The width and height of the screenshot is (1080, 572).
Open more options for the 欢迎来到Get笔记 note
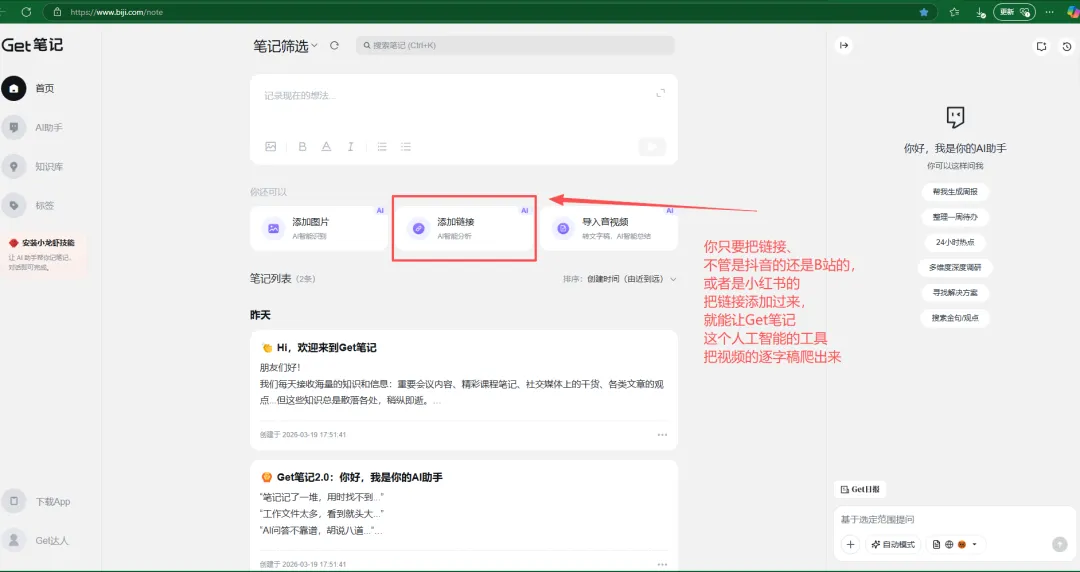(662, 435)
